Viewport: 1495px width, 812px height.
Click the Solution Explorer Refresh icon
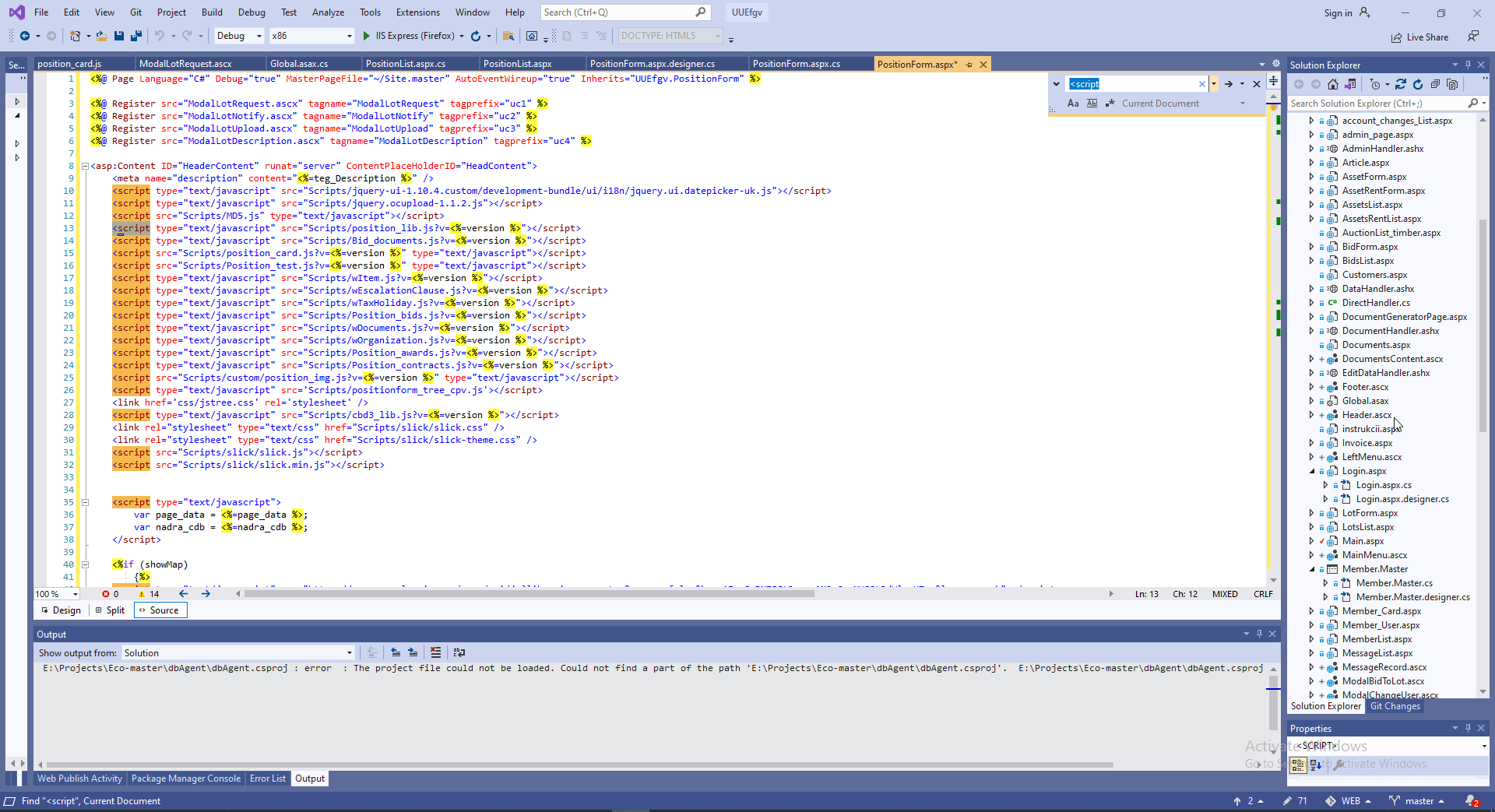pos(1418,84)
